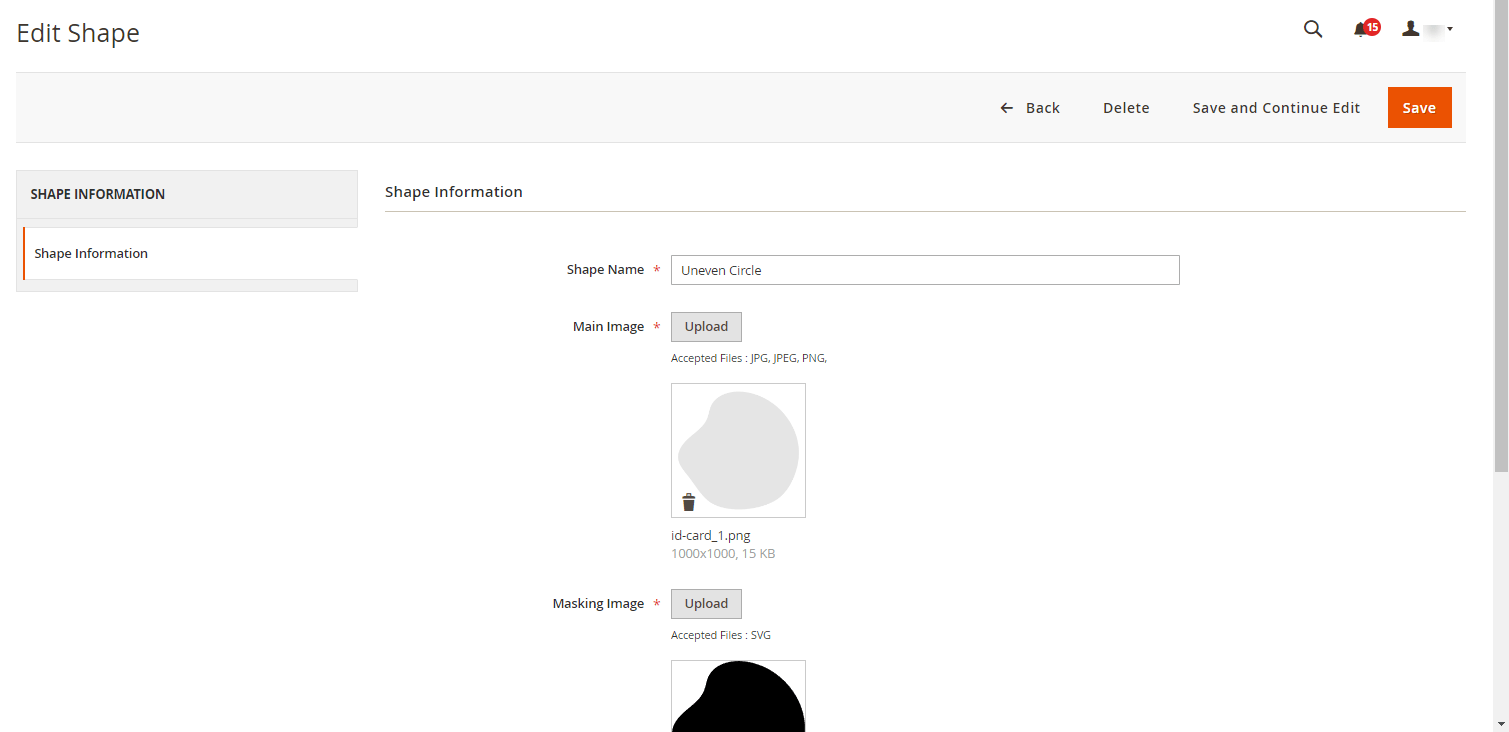The width and height of the screenshot is (1509, 732).
Task: Expand the account dropdown arrow
Action: (x=1450, y=29)
